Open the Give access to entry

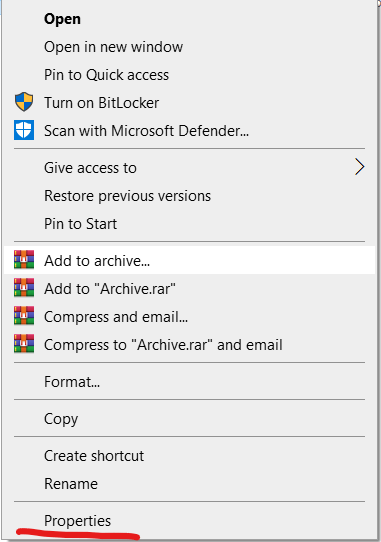[189, 168]
